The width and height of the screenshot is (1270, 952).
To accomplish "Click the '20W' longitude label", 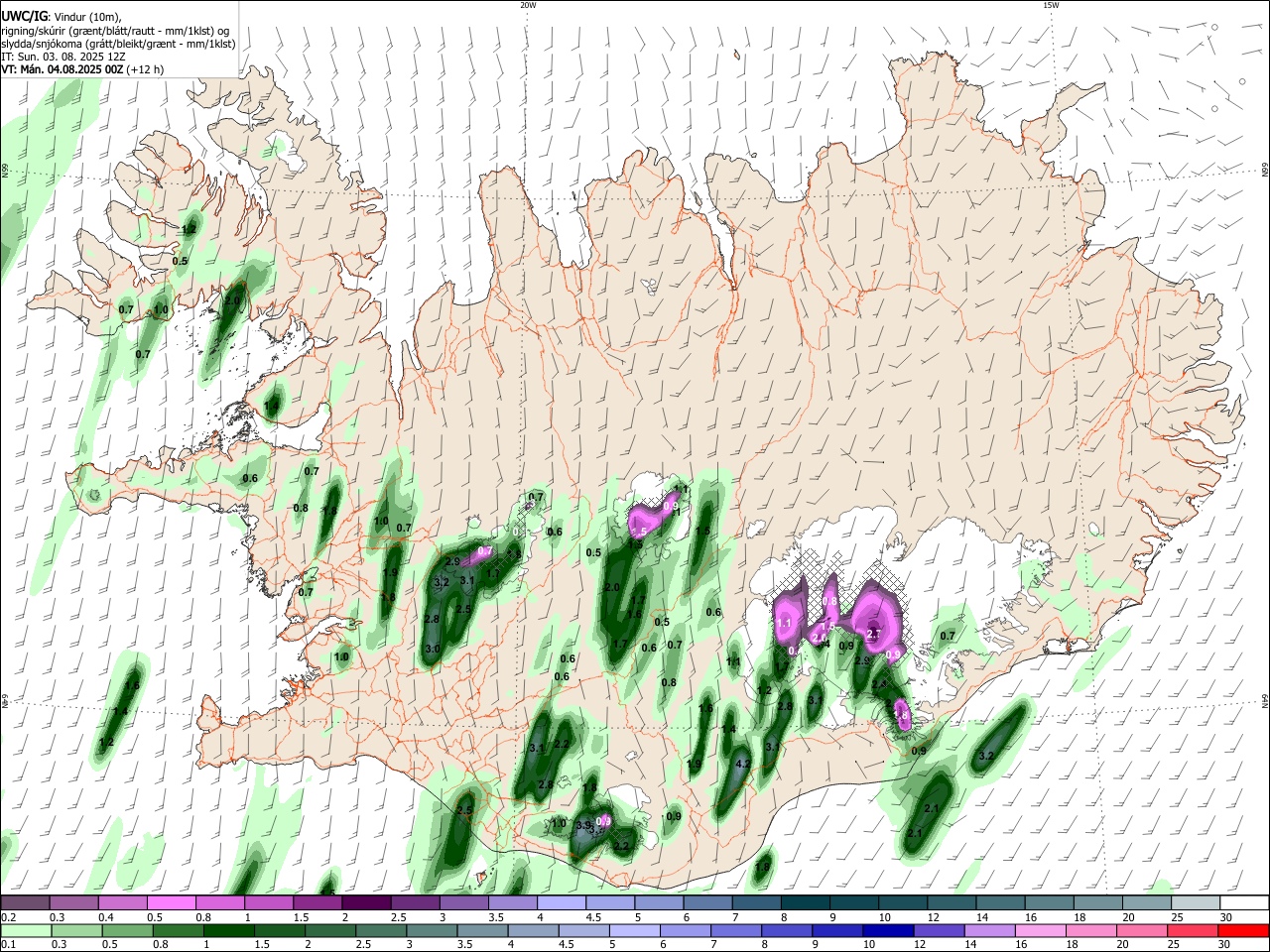I will tap(528, 5).
